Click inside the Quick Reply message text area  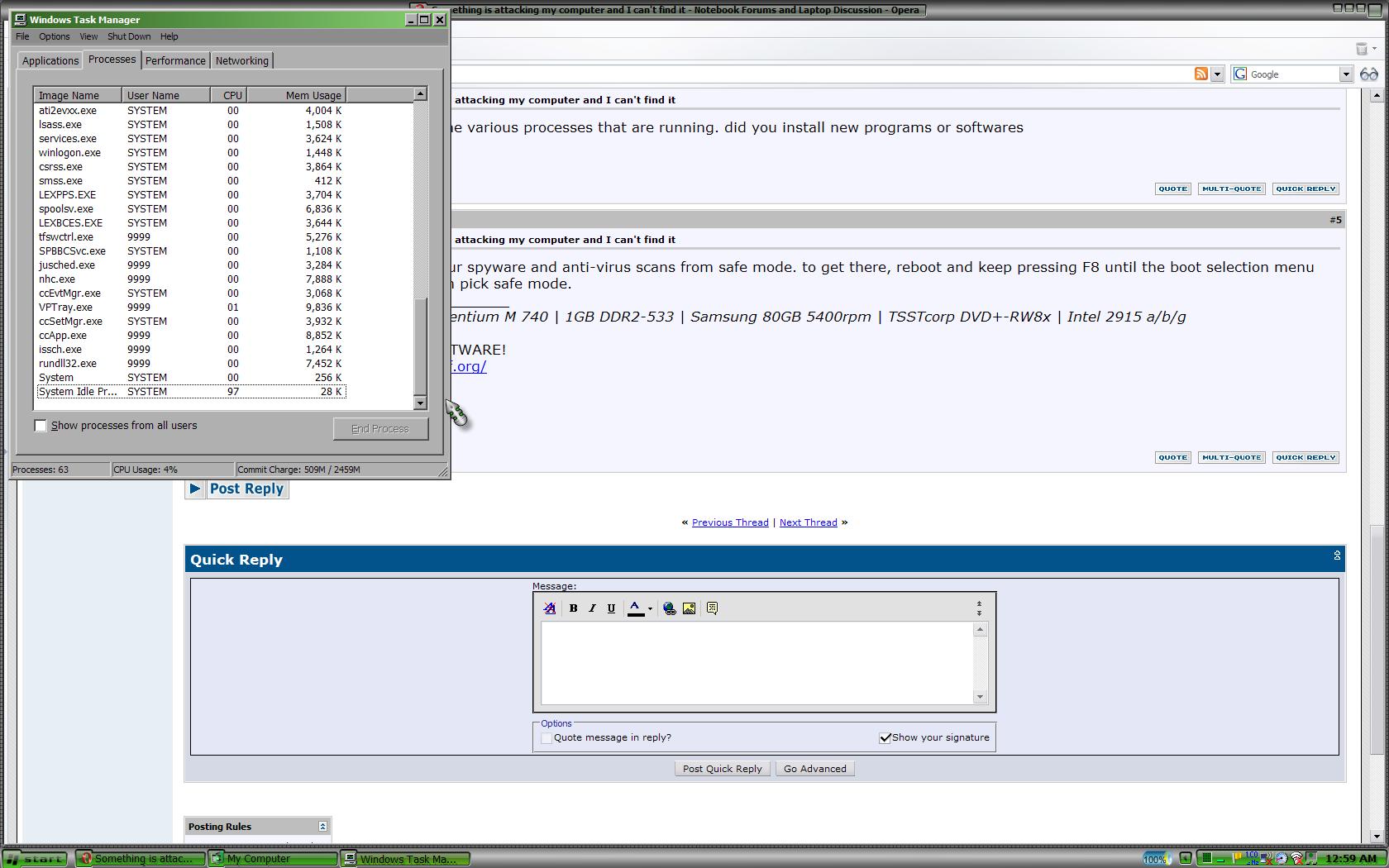tap(757, 663)
